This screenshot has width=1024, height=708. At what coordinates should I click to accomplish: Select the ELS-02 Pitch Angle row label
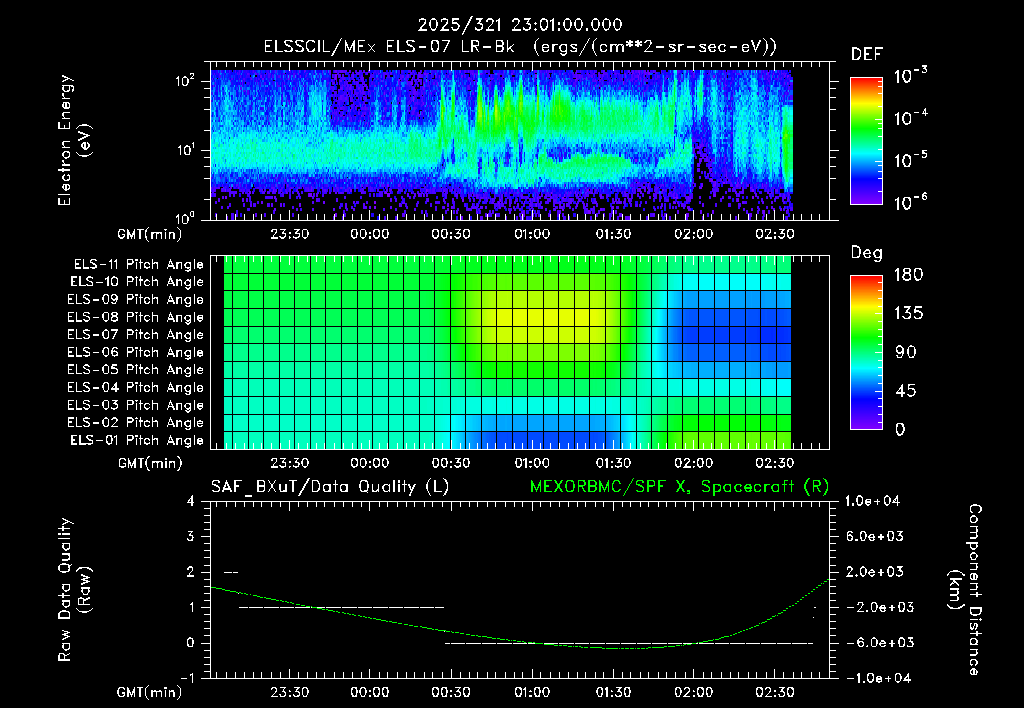tap(136, 423)
